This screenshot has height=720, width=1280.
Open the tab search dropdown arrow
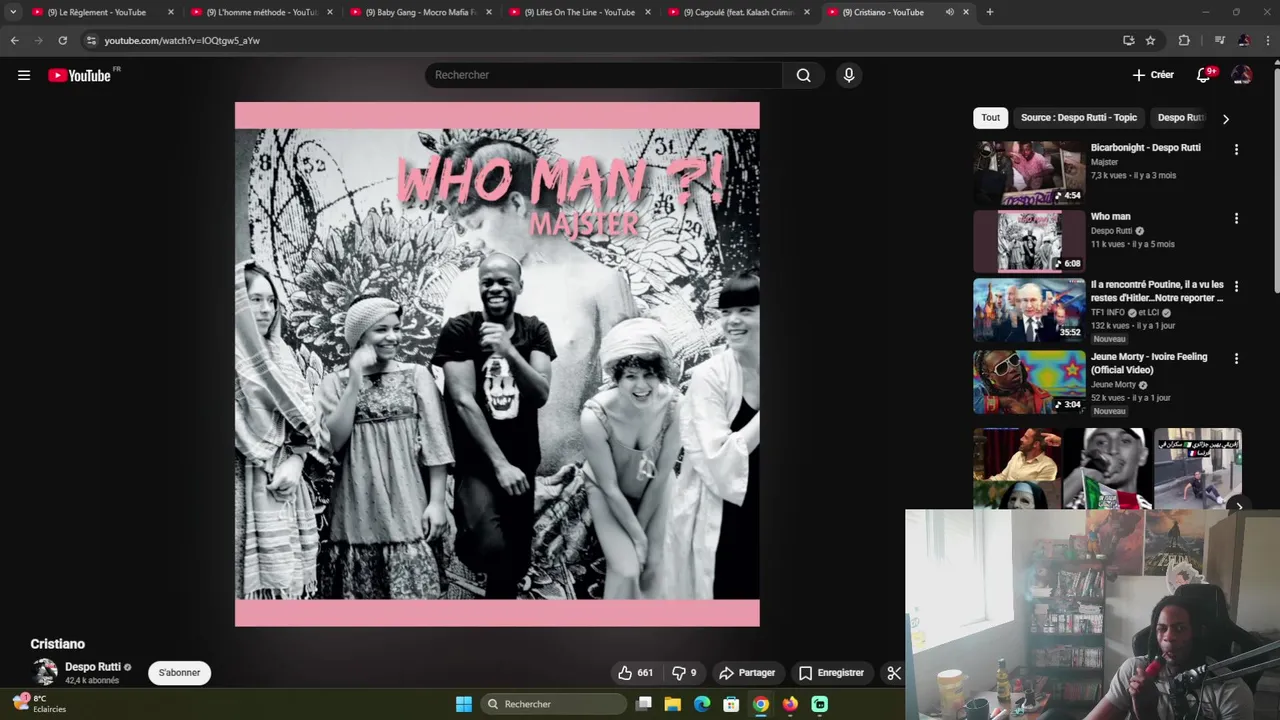[13, 12]
